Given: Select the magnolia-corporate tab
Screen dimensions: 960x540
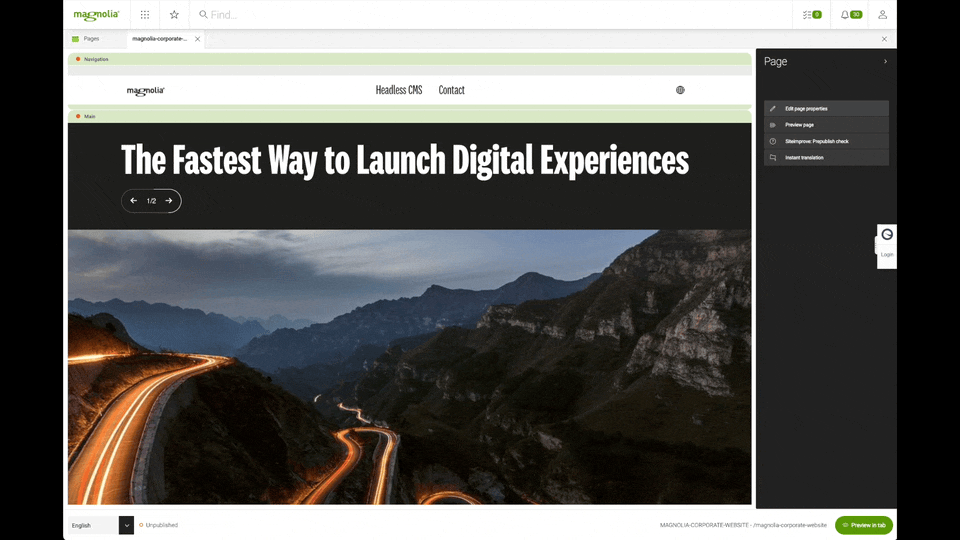Looking at the screenshot, I should point(159,39).
